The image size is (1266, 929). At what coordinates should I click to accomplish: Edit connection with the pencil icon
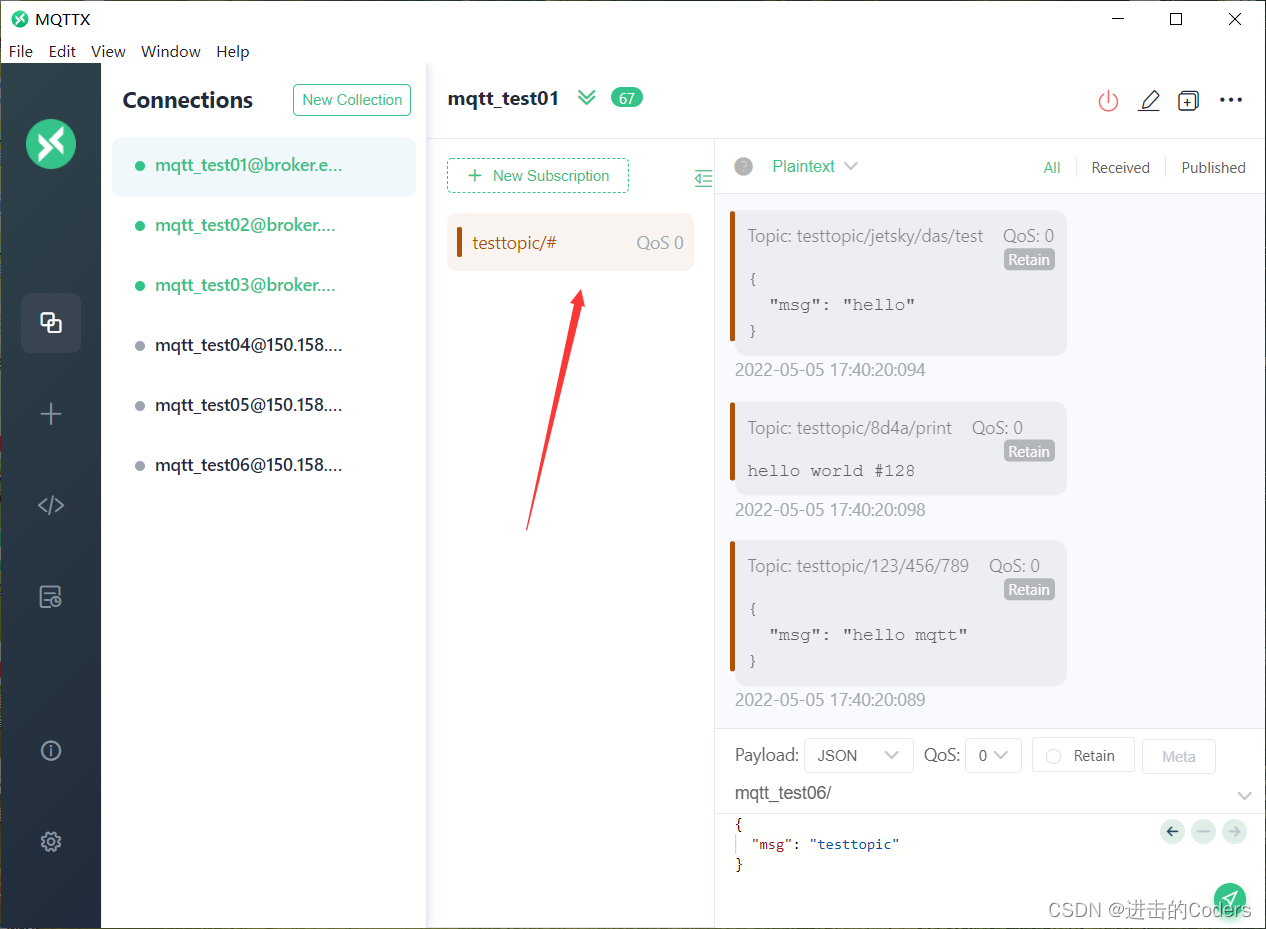pos(1149,100)
